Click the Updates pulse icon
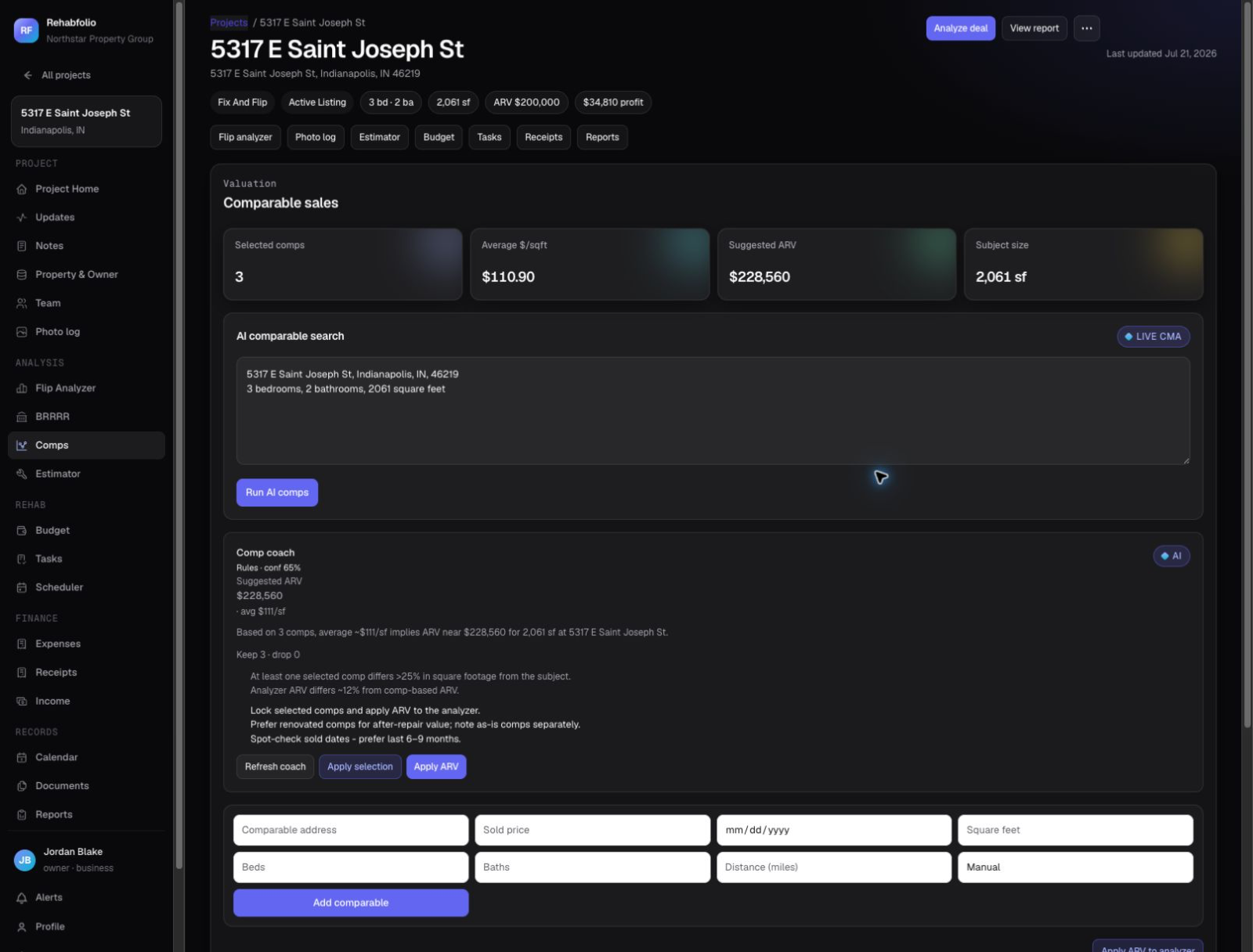1253x952 pixels. (x=22, y=218)
